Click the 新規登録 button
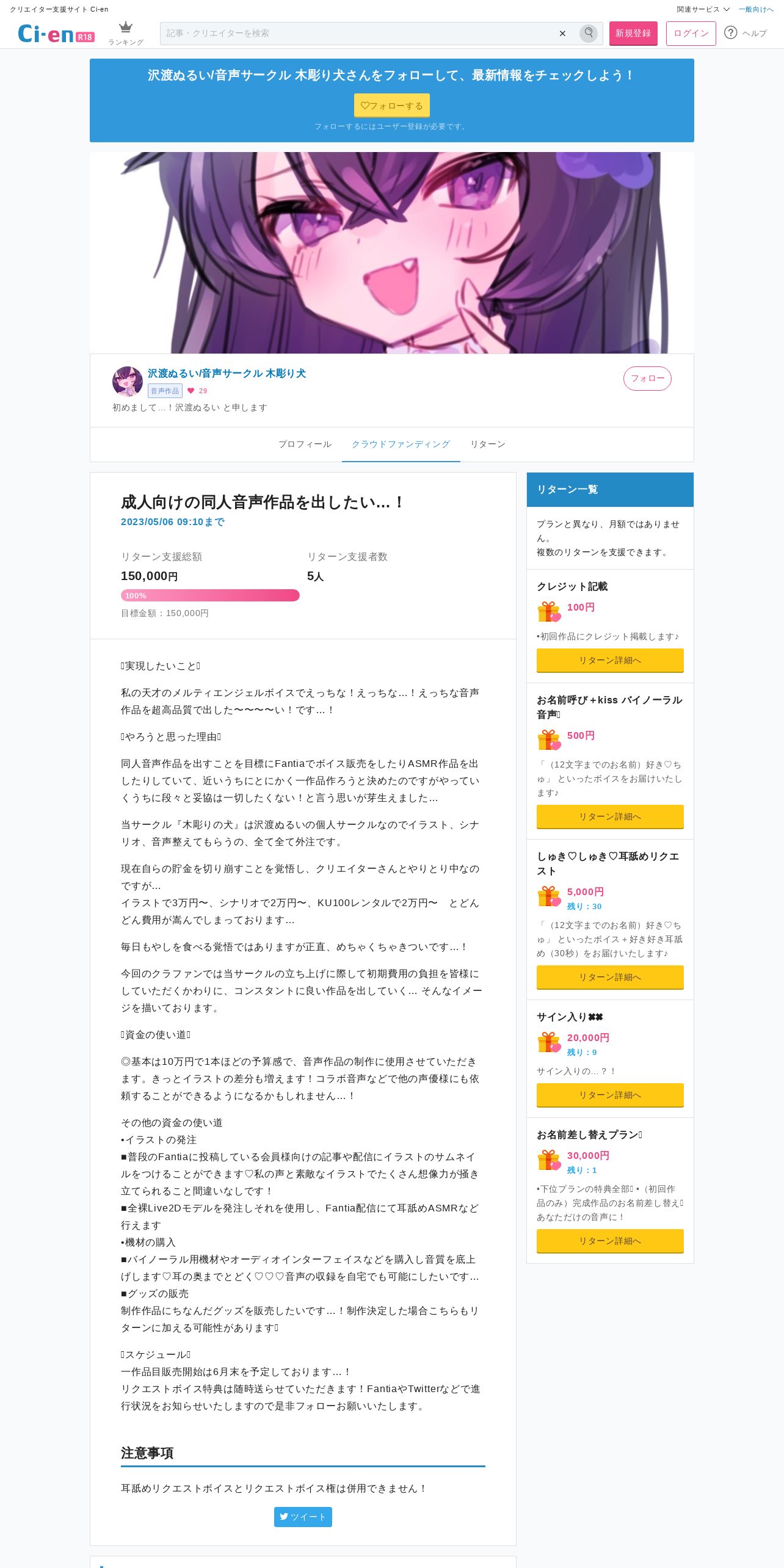 (x=633, y=34)
